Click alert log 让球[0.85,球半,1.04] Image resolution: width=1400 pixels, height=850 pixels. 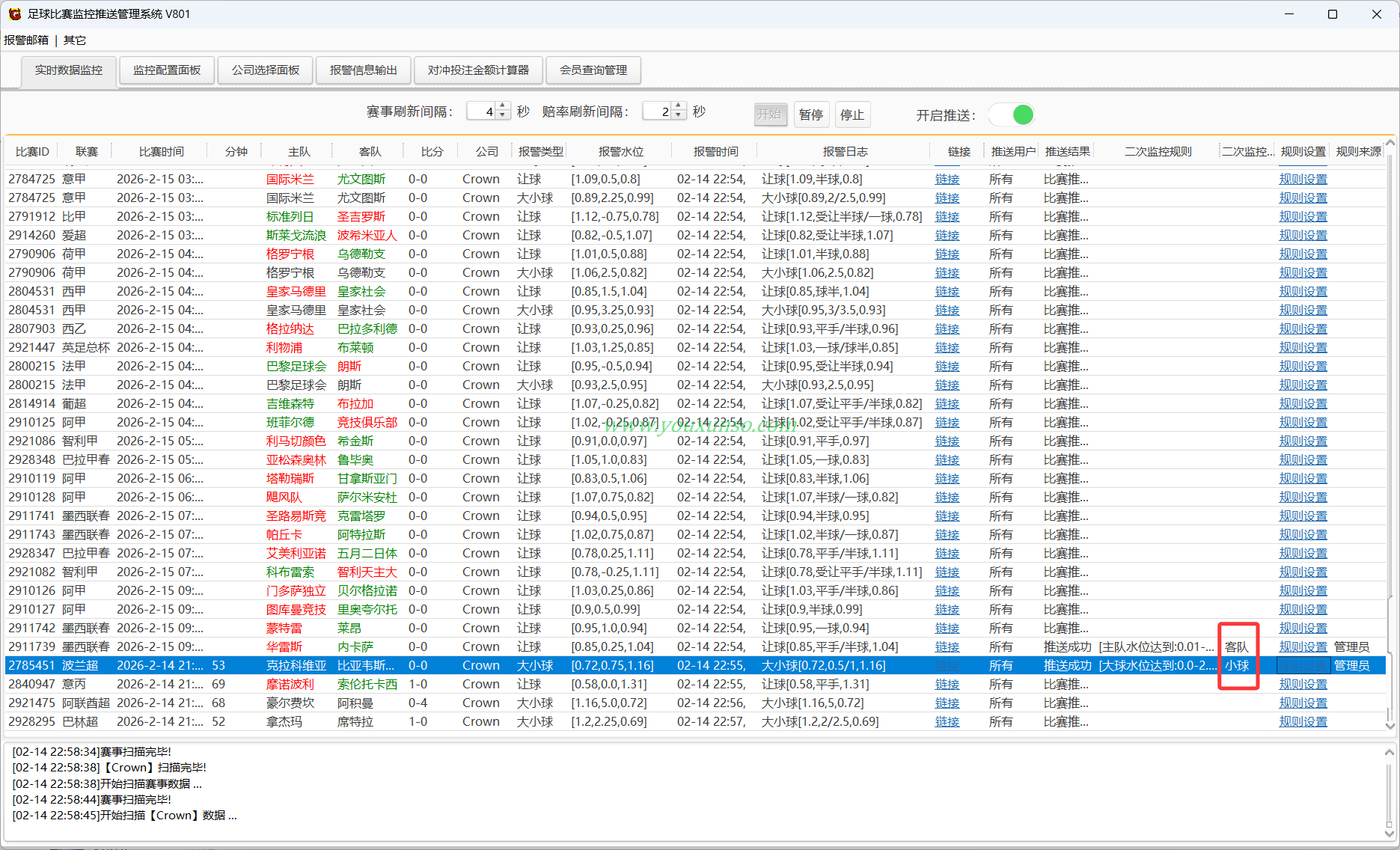click(816, 292)
